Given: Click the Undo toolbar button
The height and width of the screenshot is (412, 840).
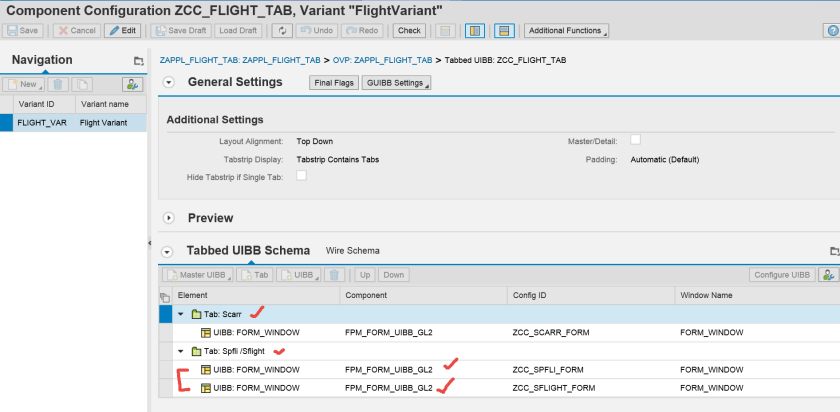Looking at the screenshot, I should pos(317,31).
